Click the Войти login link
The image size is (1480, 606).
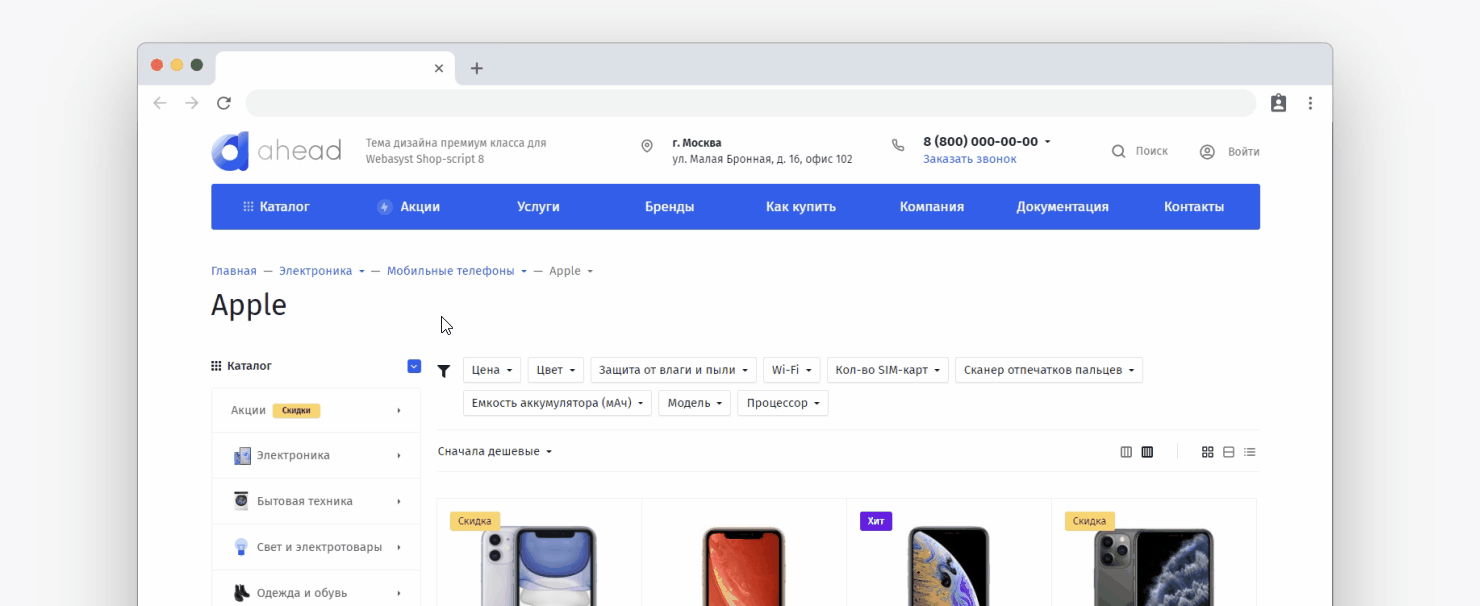click(1244, 152)
